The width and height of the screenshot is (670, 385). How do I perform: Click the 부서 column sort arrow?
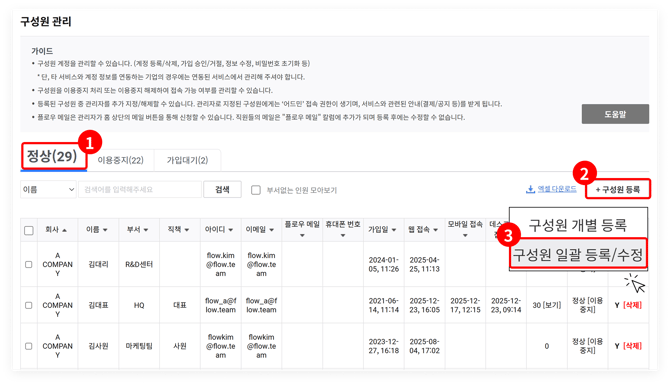tap(146, 230)
